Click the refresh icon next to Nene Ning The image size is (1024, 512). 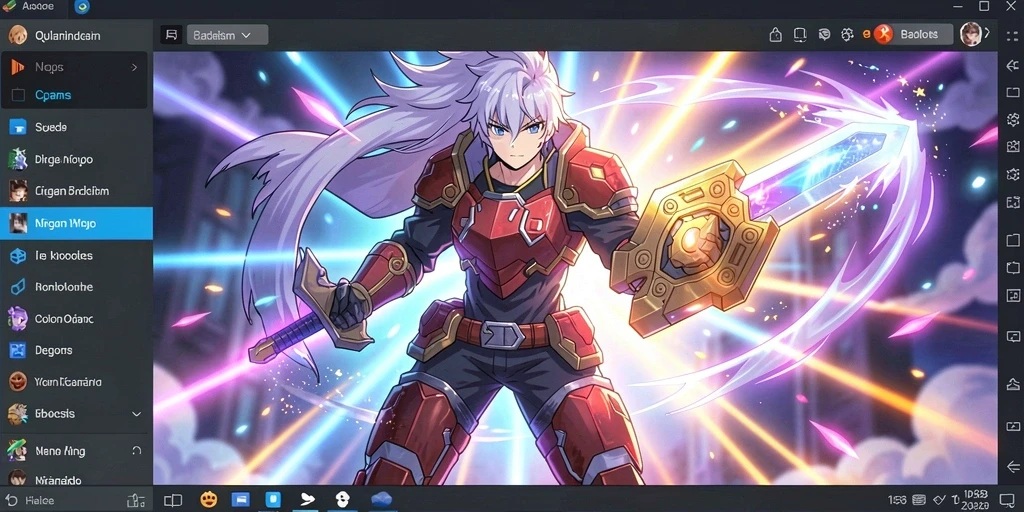point(136,451)
